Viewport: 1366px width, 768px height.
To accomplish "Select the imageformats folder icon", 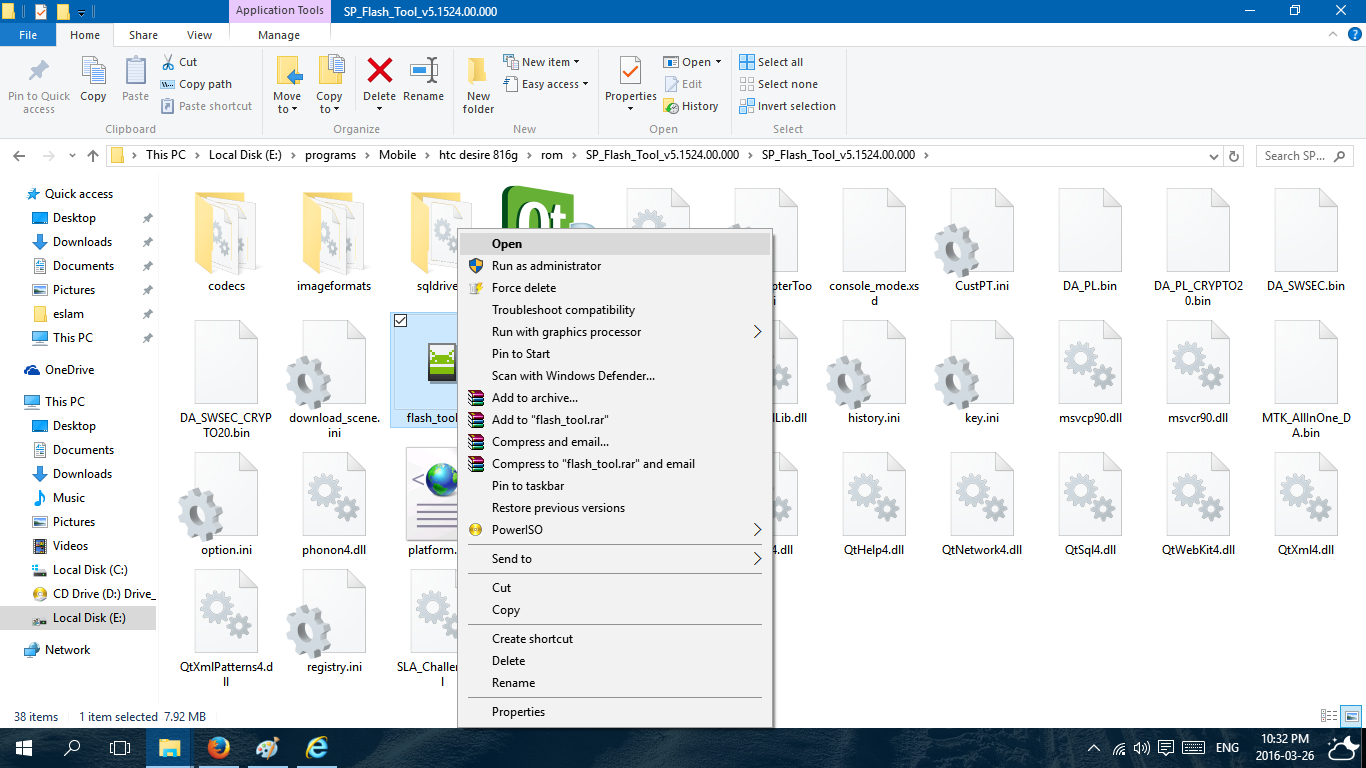I will click(334, 232).
